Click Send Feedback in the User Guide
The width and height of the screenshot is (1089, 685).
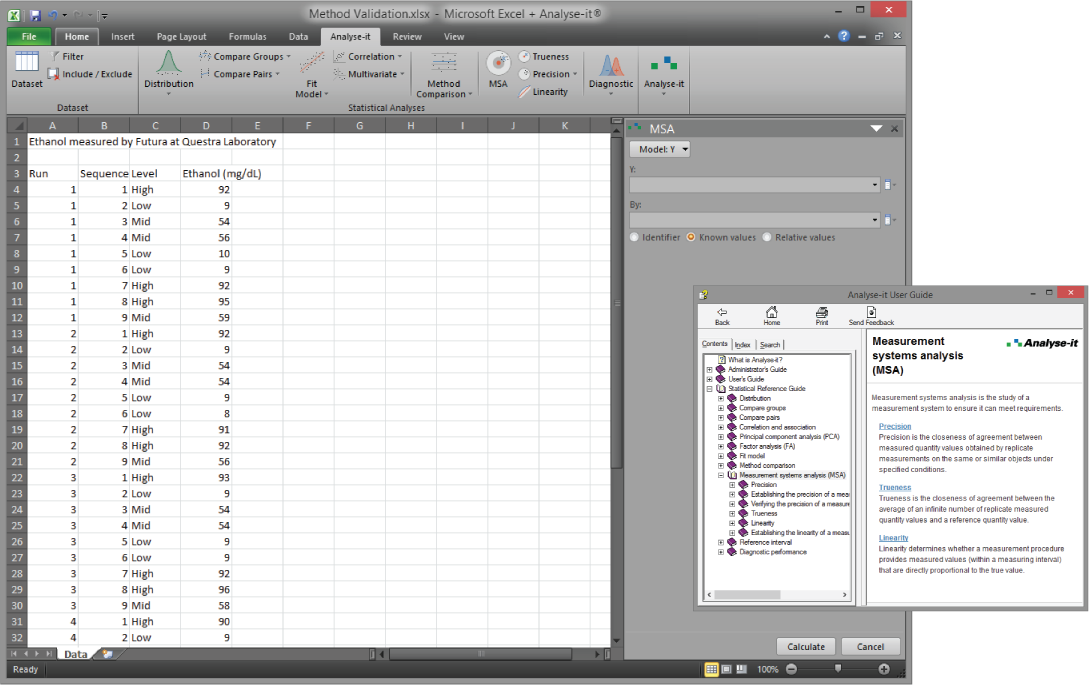871,316
